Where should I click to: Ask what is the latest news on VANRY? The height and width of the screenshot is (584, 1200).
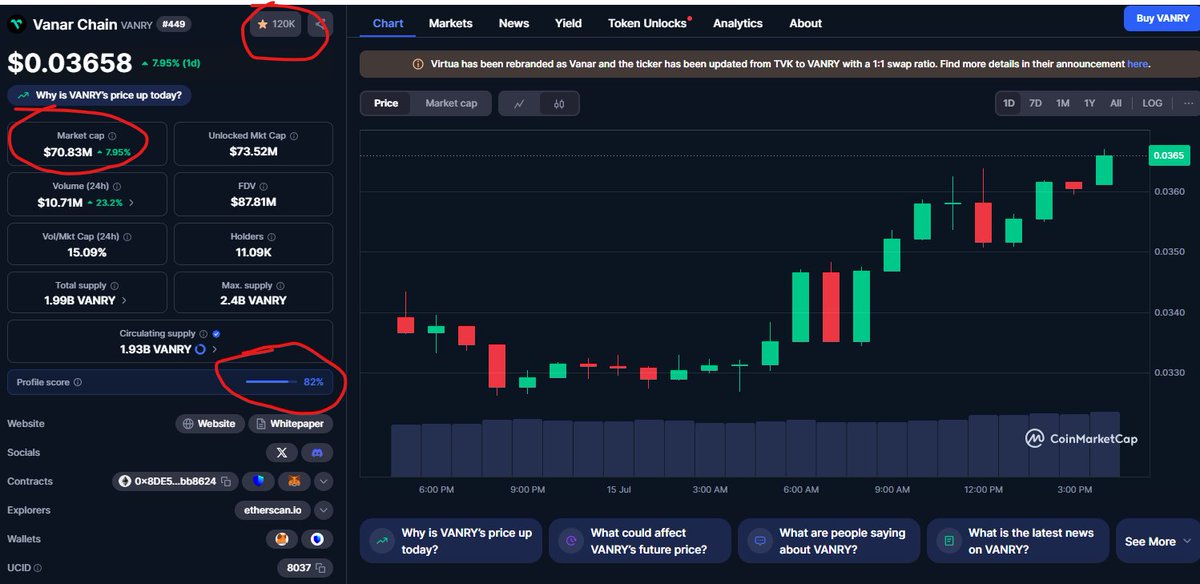pyautogui.click(x=1017, y=541)
